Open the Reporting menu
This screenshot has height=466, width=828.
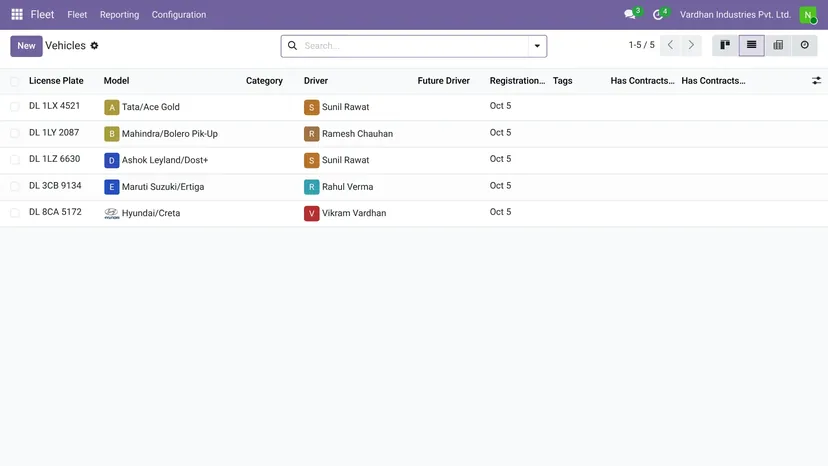click(x=119, y=15)
